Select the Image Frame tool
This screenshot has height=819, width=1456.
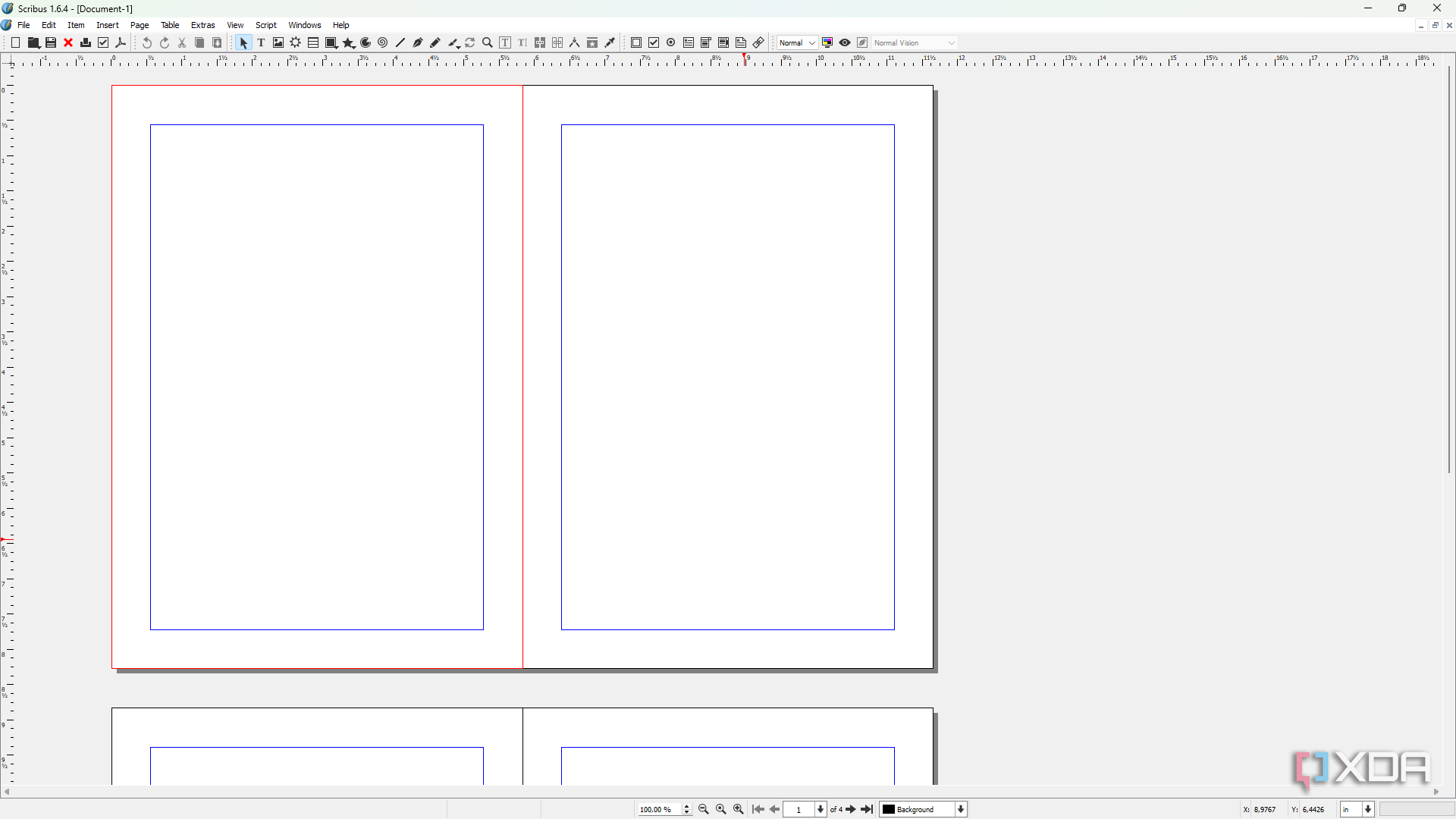click(278, 43)
